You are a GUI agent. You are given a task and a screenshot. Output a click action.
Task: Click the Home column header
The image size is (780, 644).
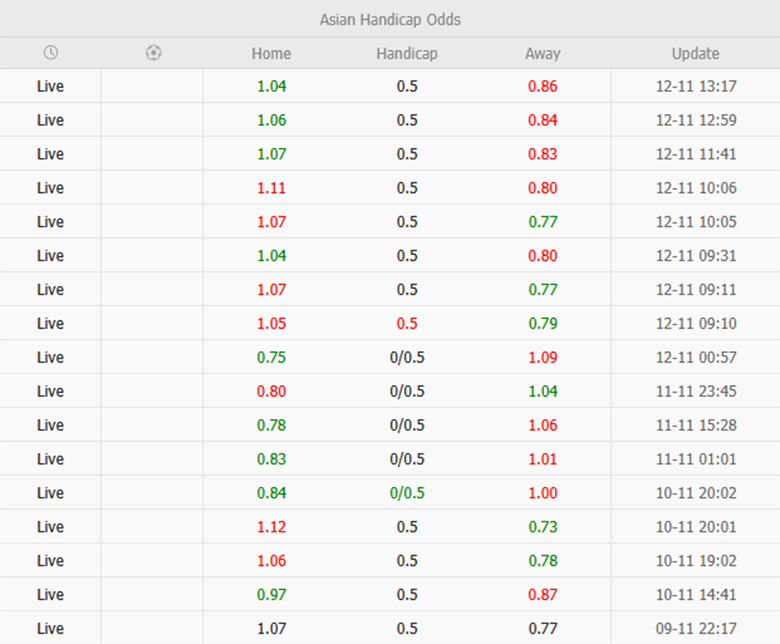[x=271, y=54]
